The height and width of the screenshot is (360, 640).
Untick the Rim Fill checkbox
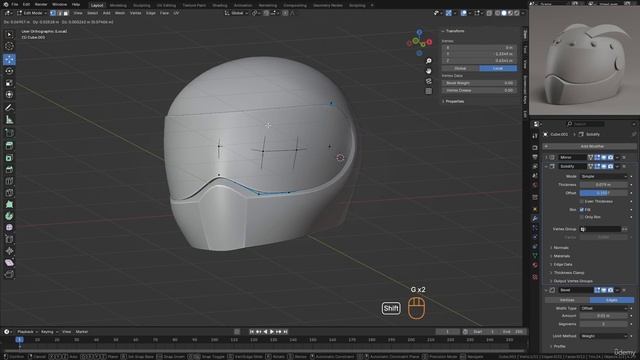582,209
